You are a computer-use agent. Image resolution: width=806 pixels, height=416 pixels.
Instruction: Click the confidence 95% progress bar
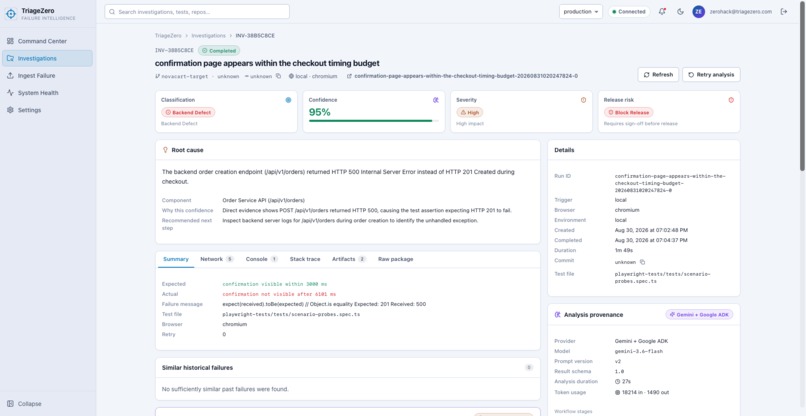(x=373, y=121)
